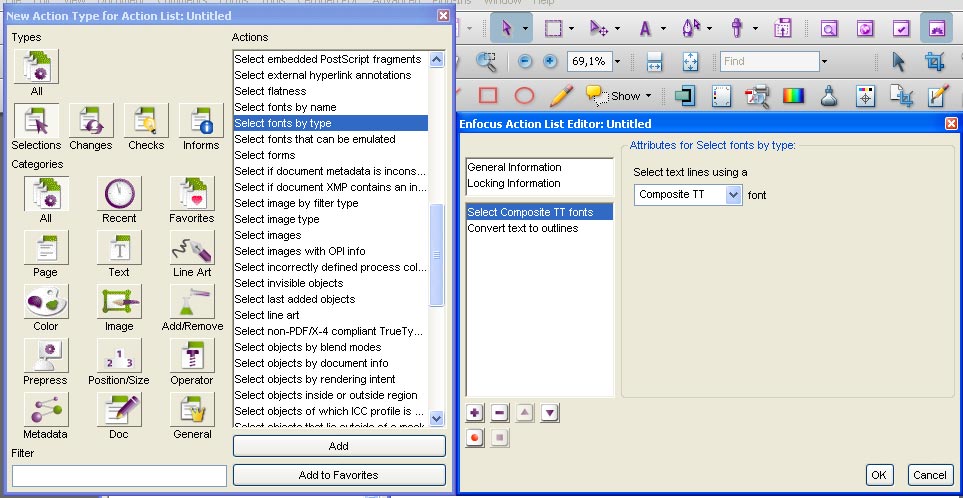Click into the Filter text field
This screenshot has width=963, height=498.
point(119,475)
